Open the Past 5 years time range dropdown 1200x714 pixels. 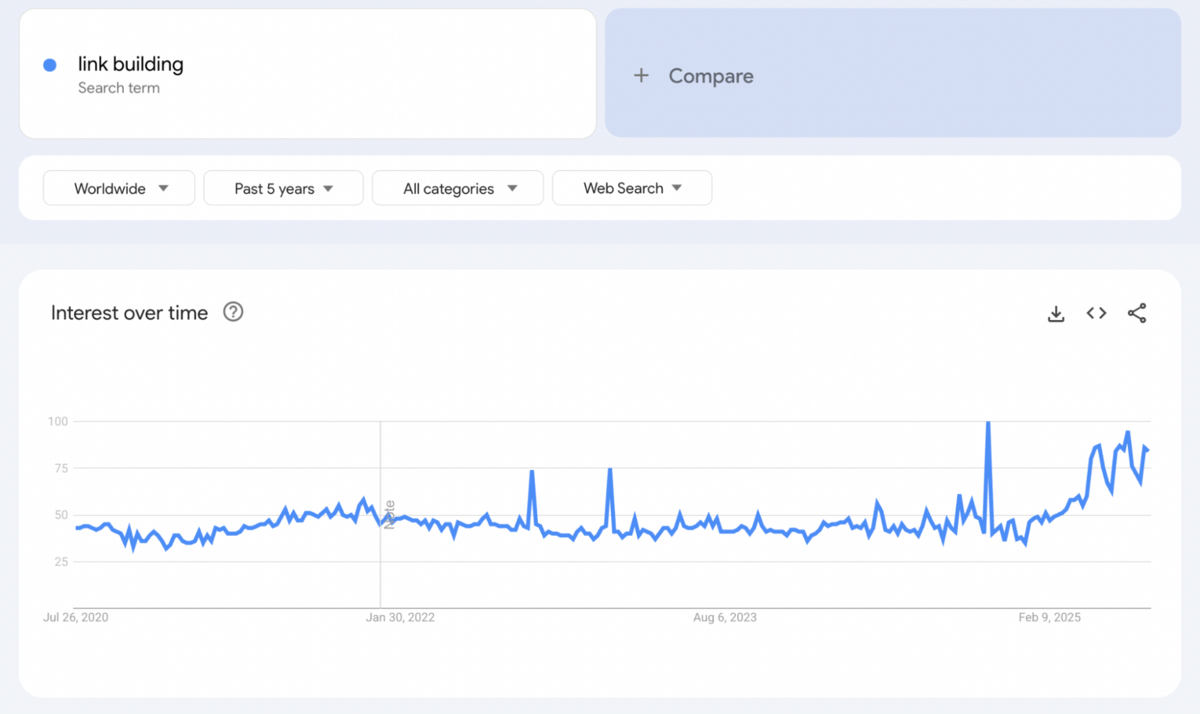pyautogui.click(x=283, y=188)
